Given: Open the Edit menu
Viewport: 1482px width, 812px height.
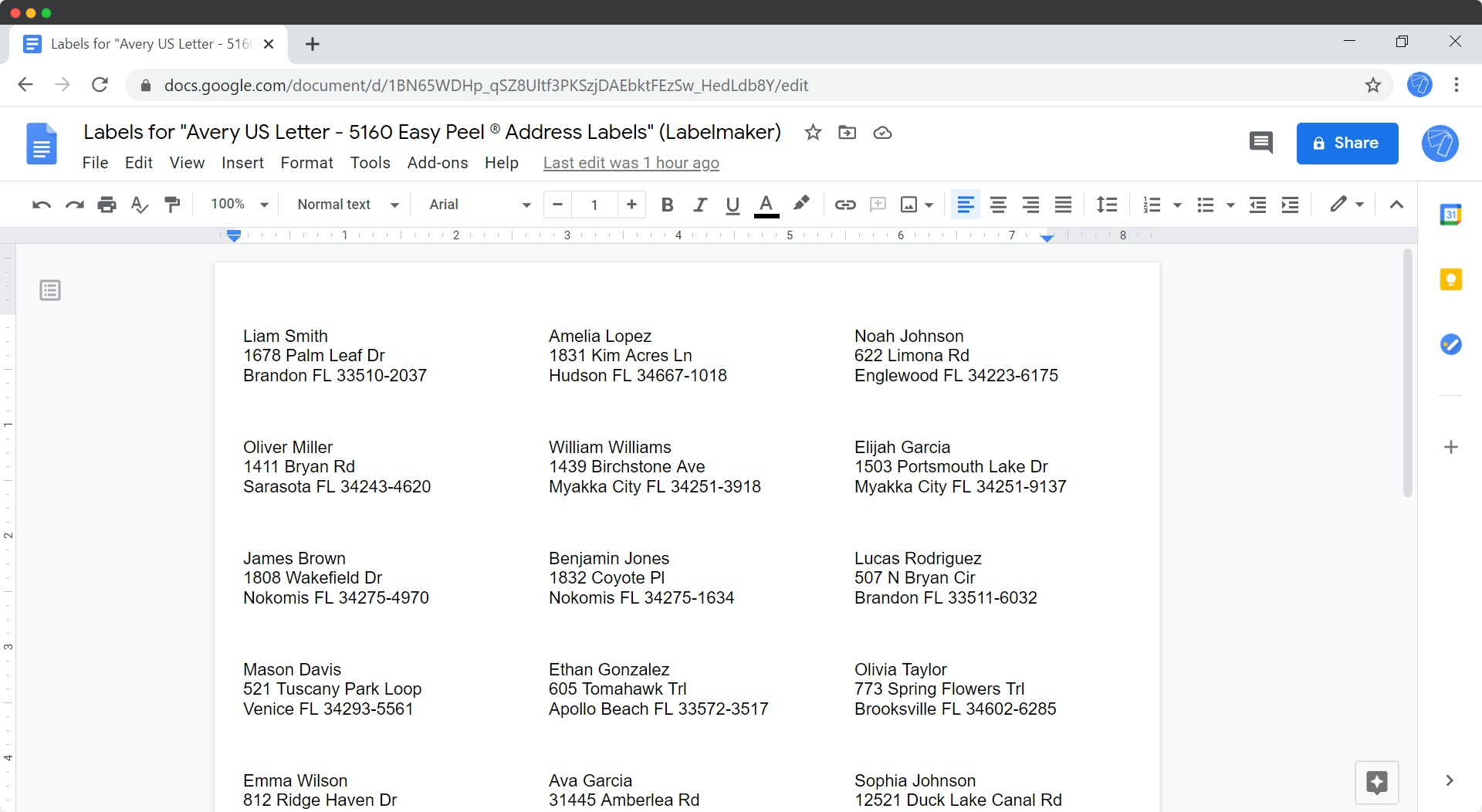Looking at the screenshot, I should (x=139, y=163).
